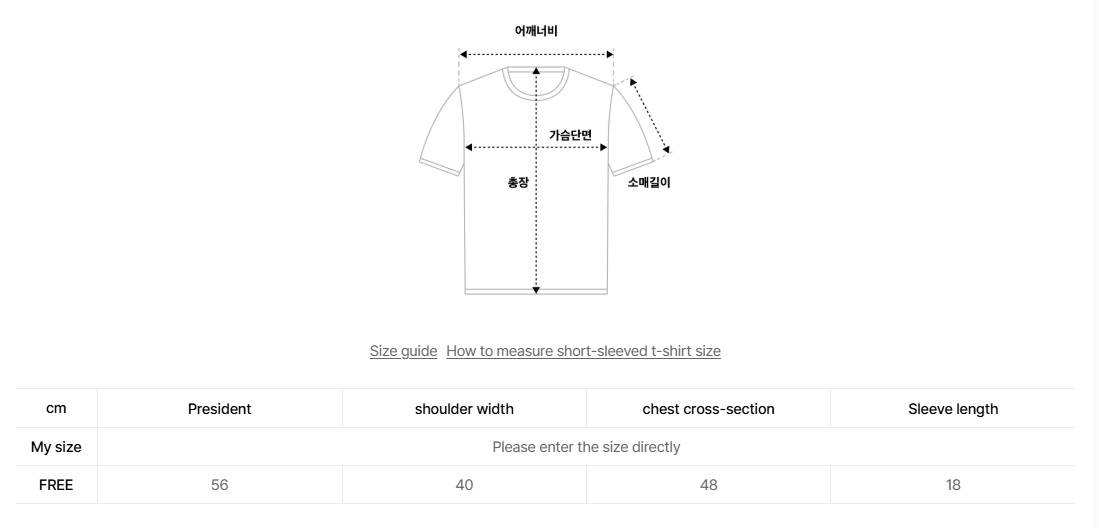Click the 가슴단면 chest label
This screenshot has height=528, width=1099.
coord(570,134)
